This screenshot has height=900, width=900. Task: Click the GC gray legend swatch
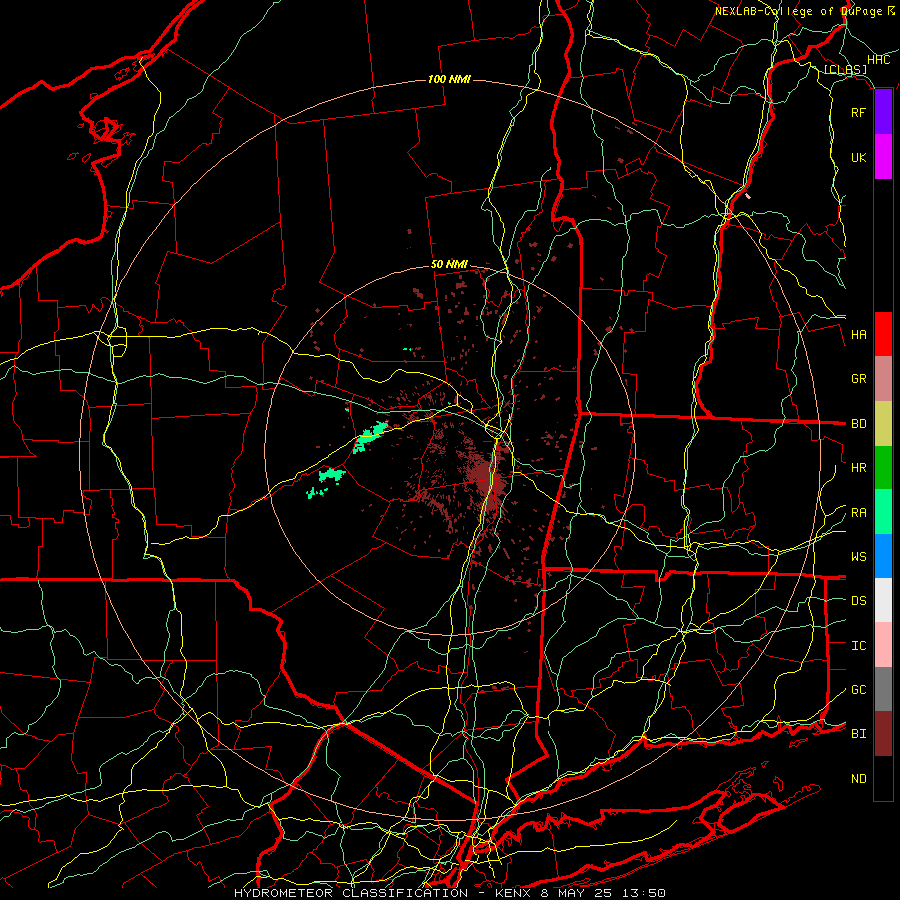click(883, 689)
